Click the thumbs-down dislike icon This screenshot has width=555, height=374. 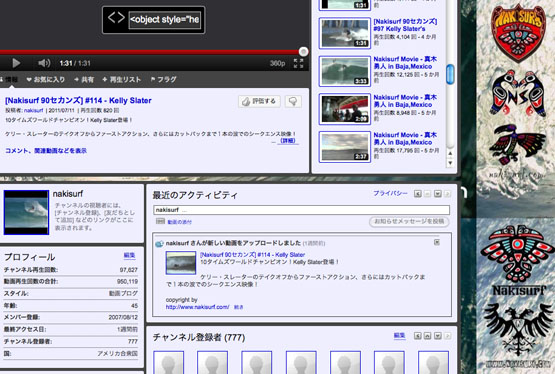click(x=293, y=102)
